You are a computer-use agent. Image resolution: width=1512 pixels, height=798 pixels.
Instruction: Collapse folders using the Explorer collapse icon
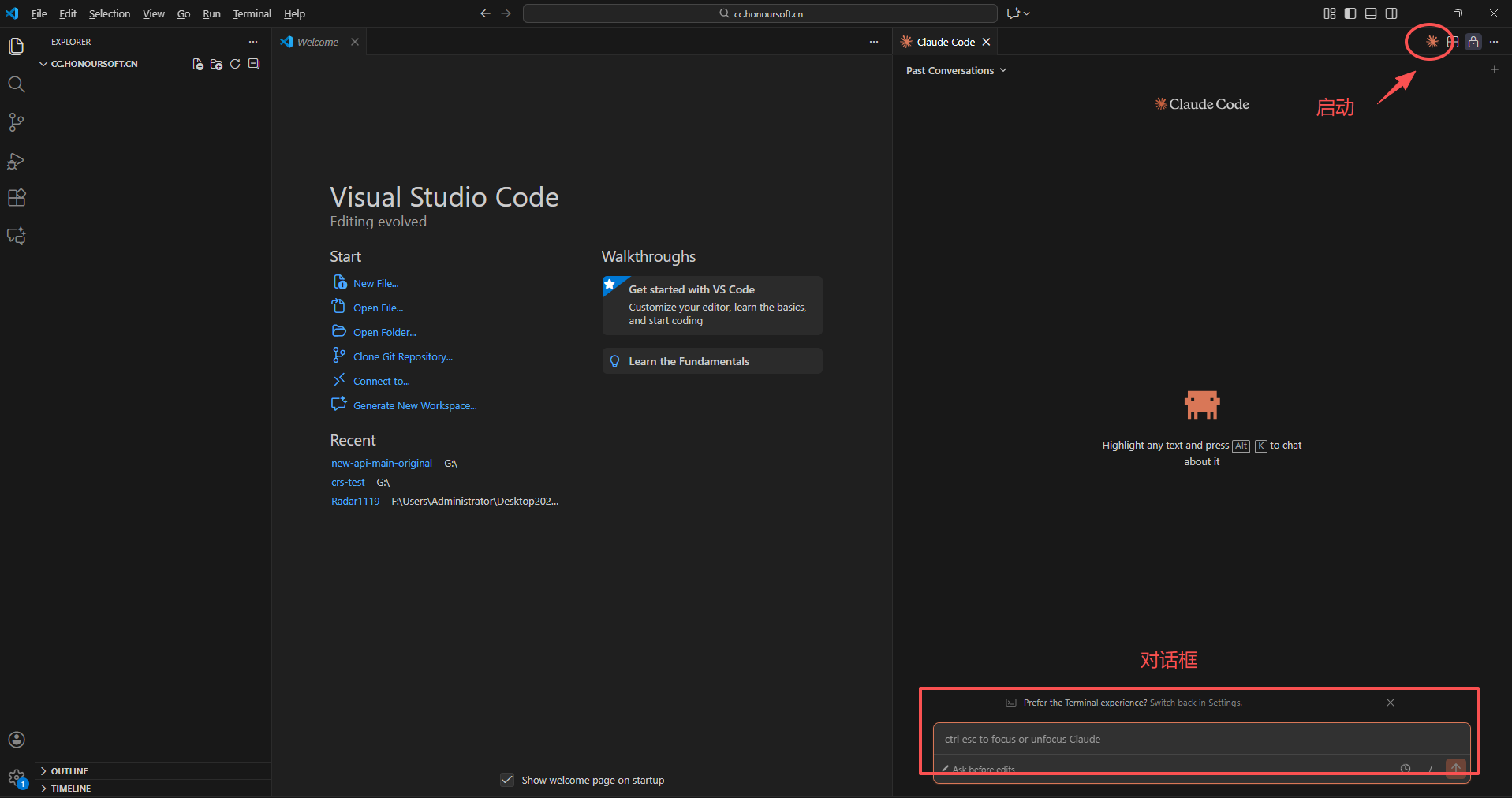pos(253,64)
